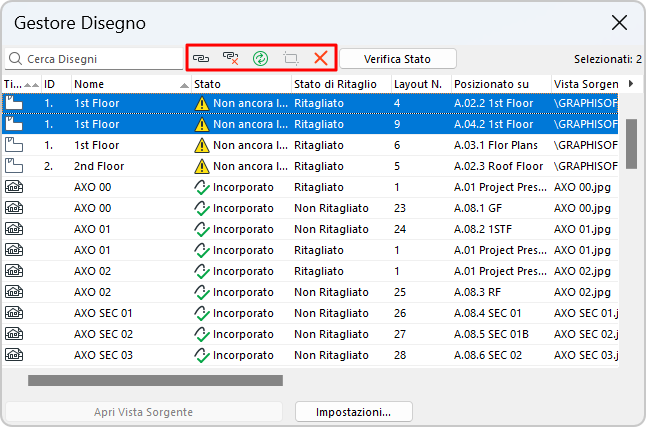Click the warning icon on first 1st Floor row
This screenshot has height=427, width=646.
point(202,103)
